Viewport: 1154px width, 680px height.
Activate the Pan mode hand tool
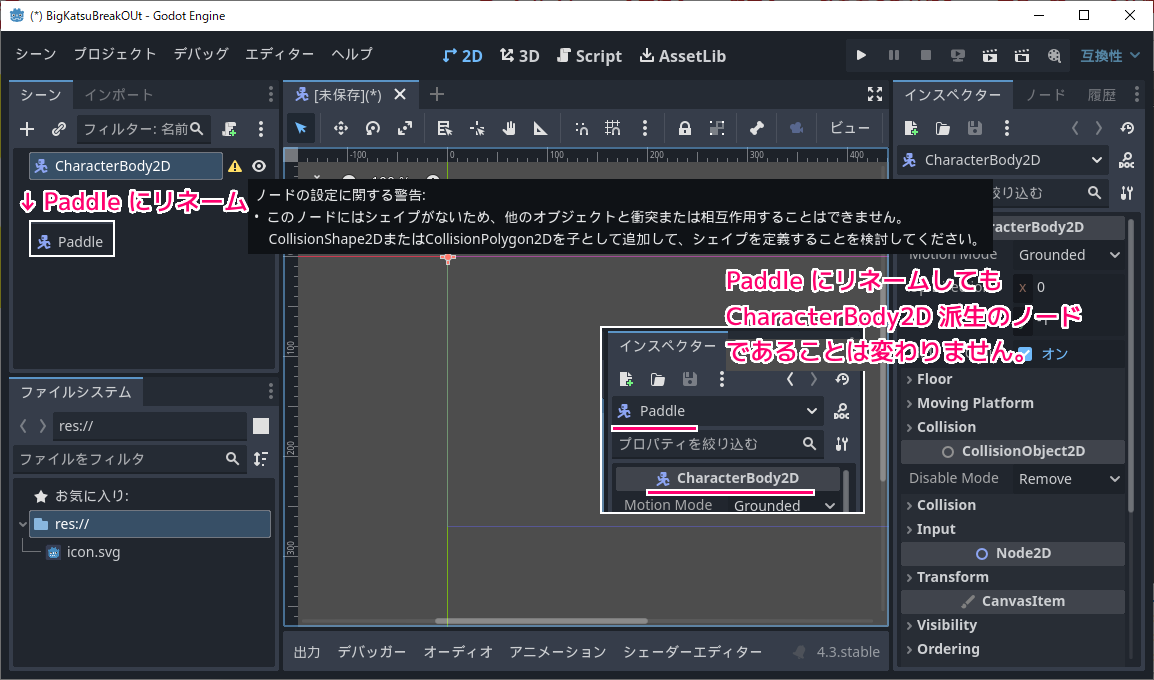509,128
